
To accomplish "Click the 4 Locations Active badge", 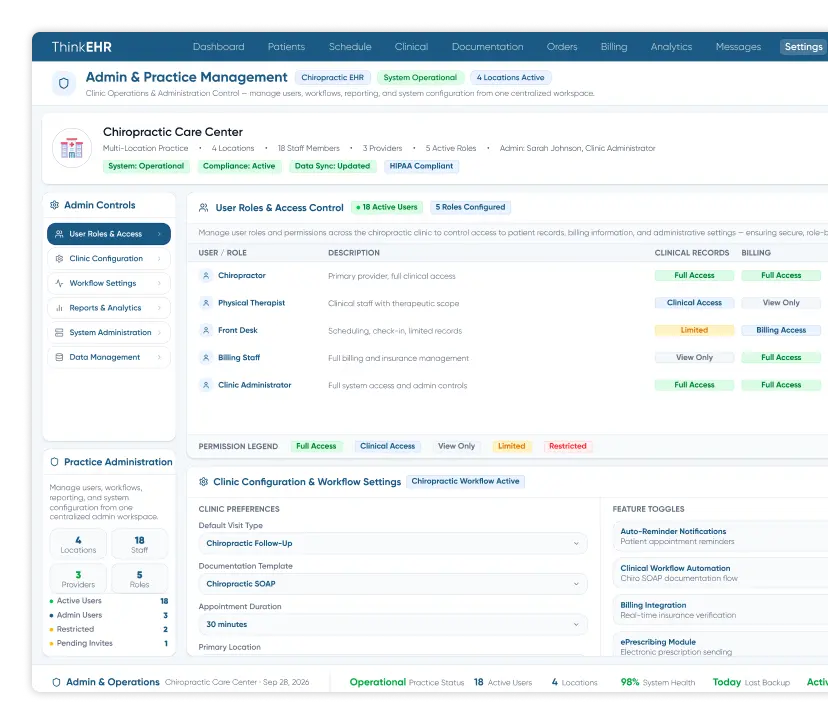I will 511,78.
